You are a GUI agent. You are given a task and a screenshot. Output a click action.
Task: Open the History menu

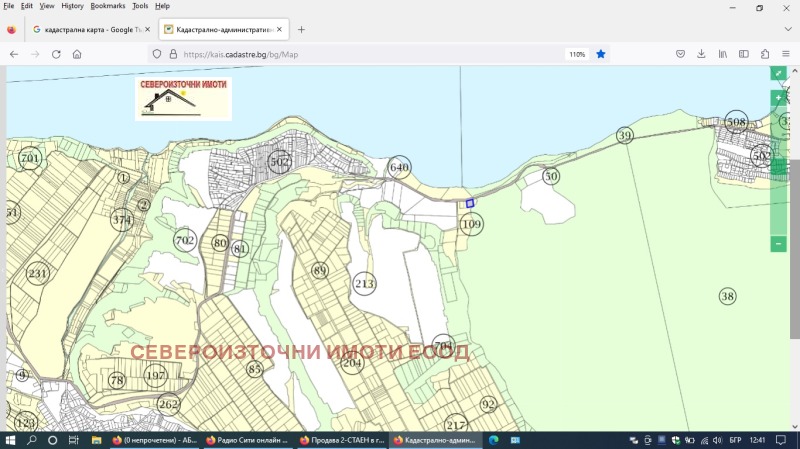72,6
